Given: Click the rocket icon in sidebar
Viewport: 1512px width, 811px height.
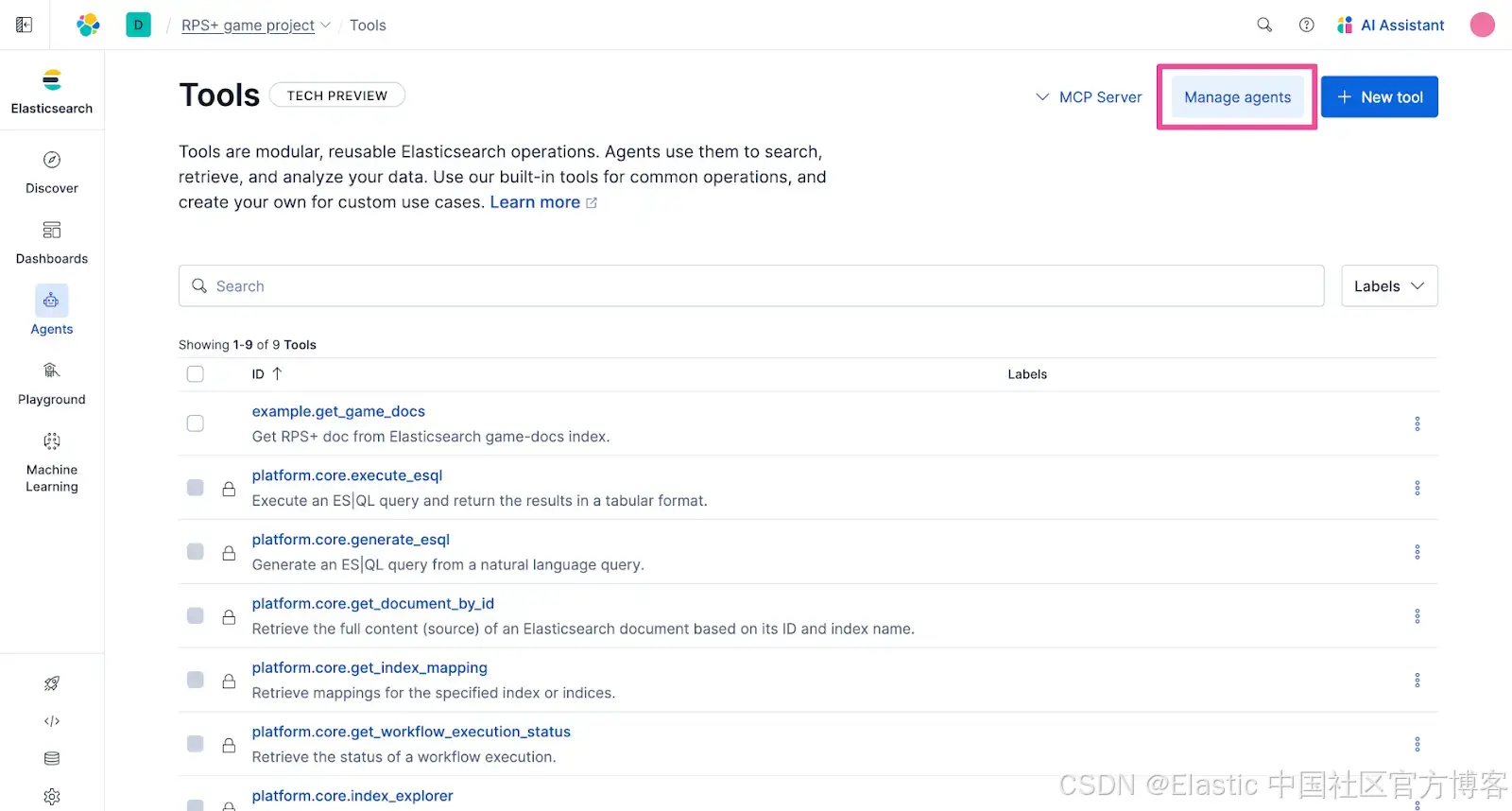Looking at the screenshot, I should [52, 683].
